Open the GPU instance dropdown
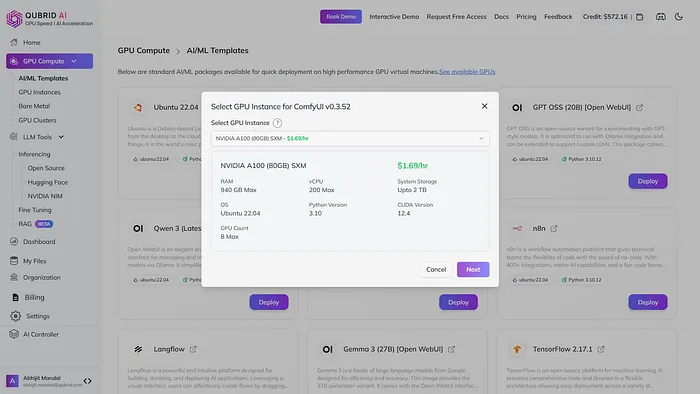Screen dimensions: 700x394 coord(350,138)
